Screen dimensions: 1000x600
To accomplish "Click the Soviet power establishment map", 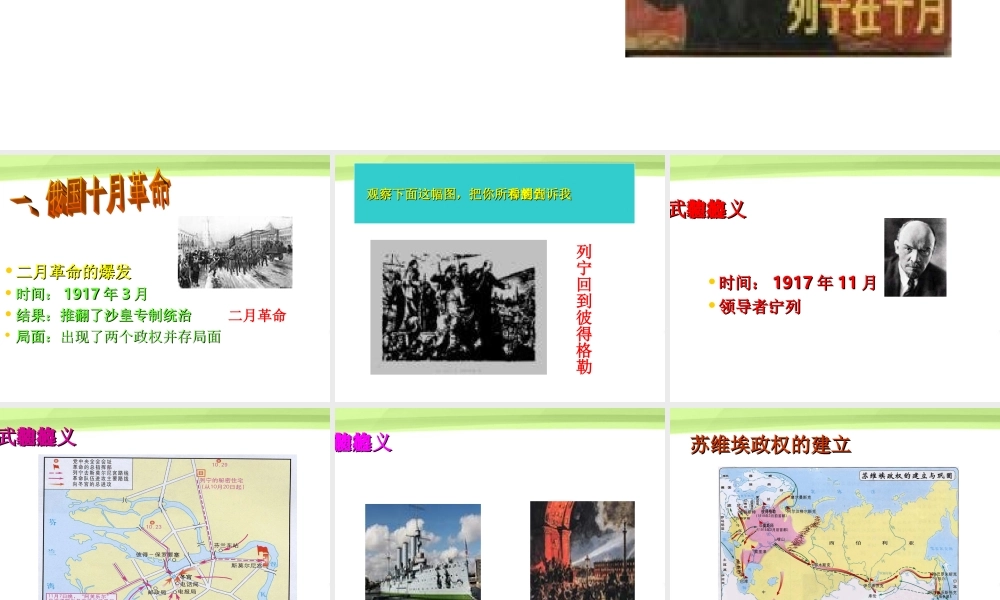I will click(839, 534).
